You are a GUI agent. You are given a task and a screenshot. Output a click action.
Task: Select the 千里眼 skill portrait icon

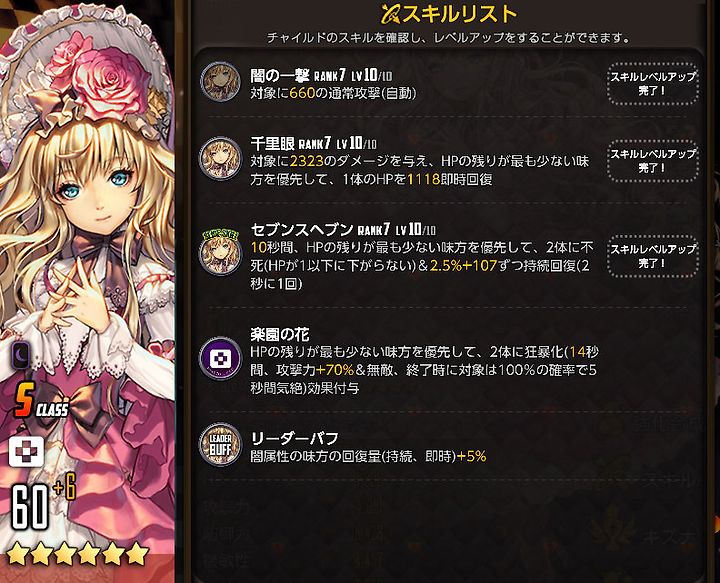tap(220, 158)
